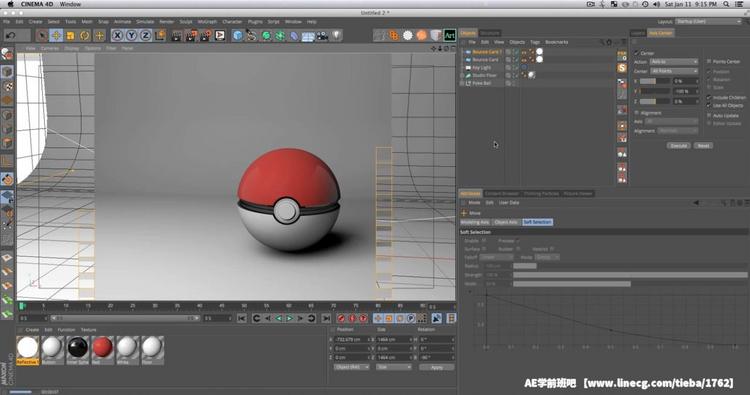Image resolution: width=750 pixels, height=395 pixels.
Task: Click the Play Forwards button
Action: pos(289,318)
